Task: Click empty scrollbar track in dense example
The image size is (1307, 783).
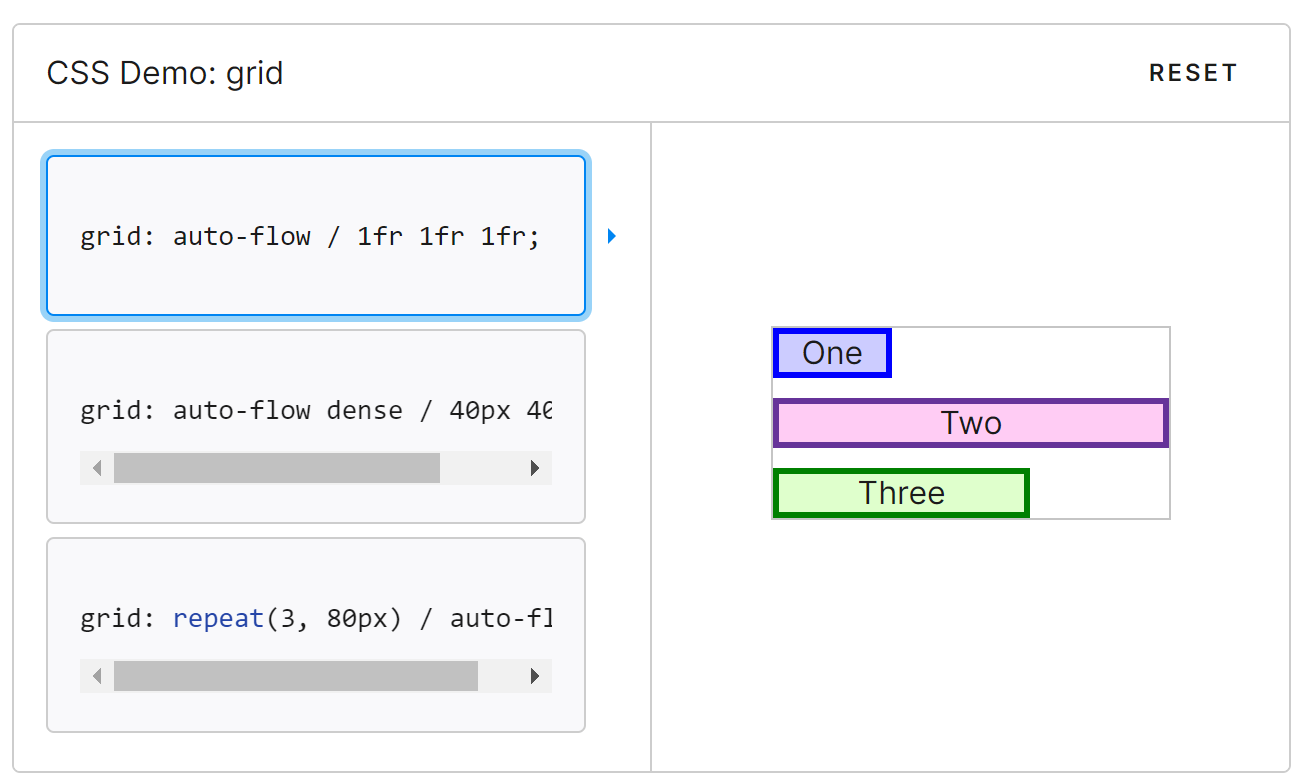Action: click(479, 468)
